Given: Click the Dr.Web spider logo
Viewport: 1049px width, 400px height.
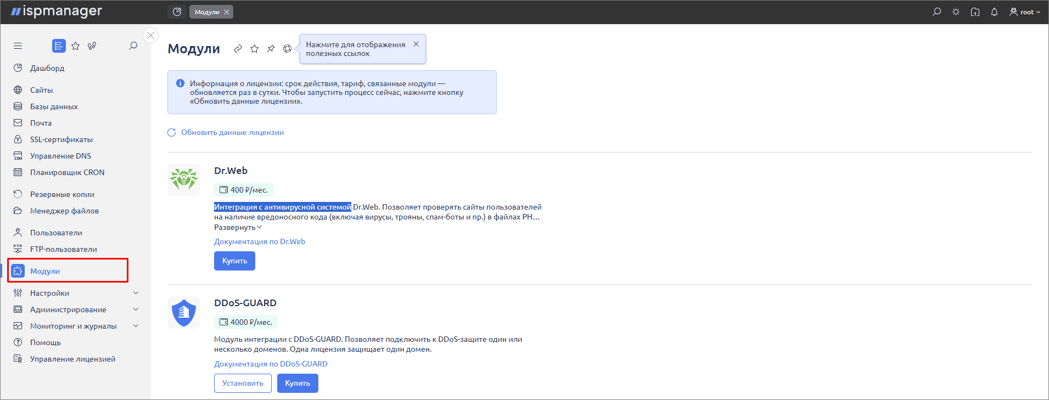Looking at the screenshot, I should point(183,180).
